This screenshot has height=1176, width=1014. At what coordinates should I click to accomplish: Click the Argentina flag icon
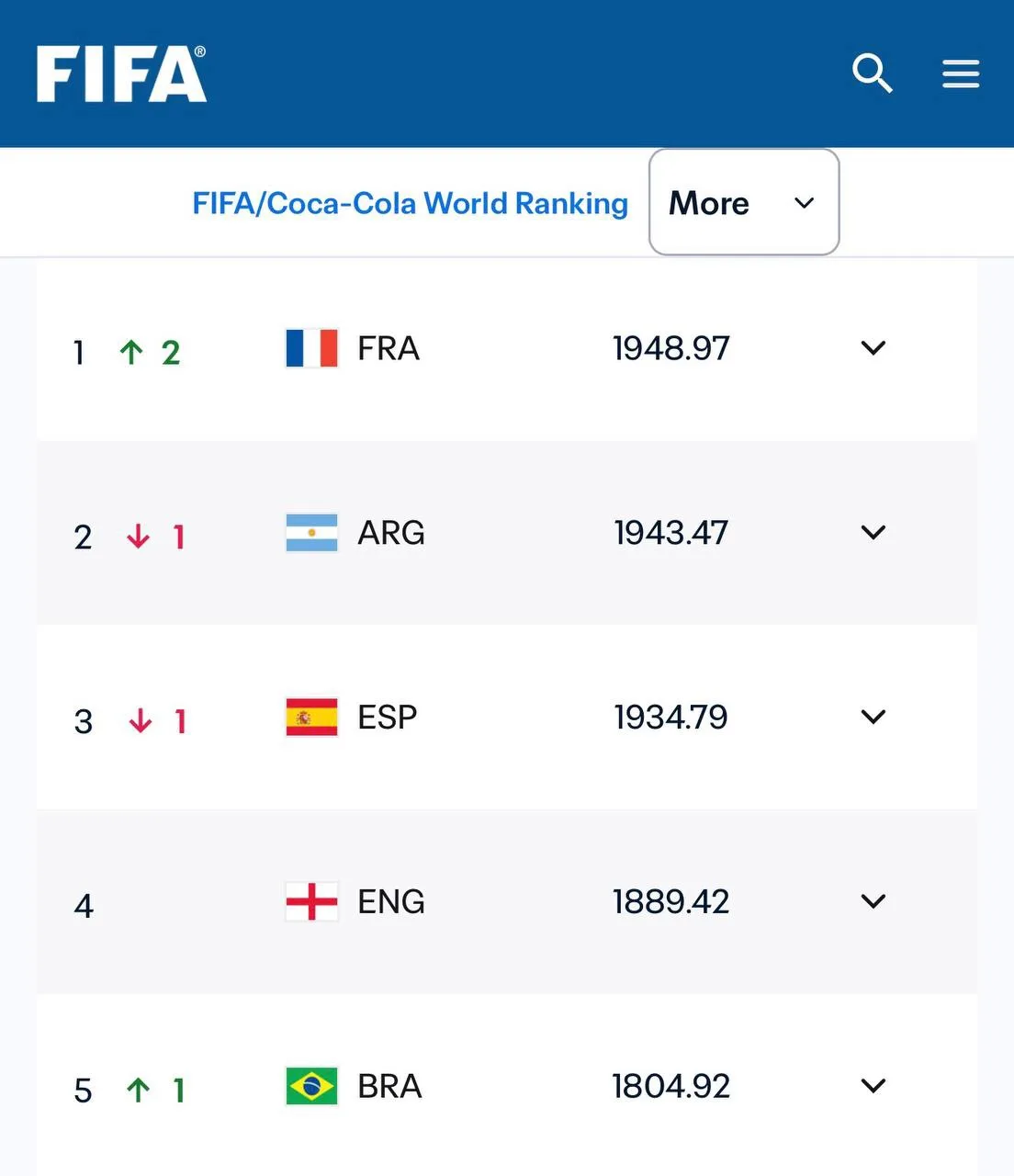tap(311, 533)
